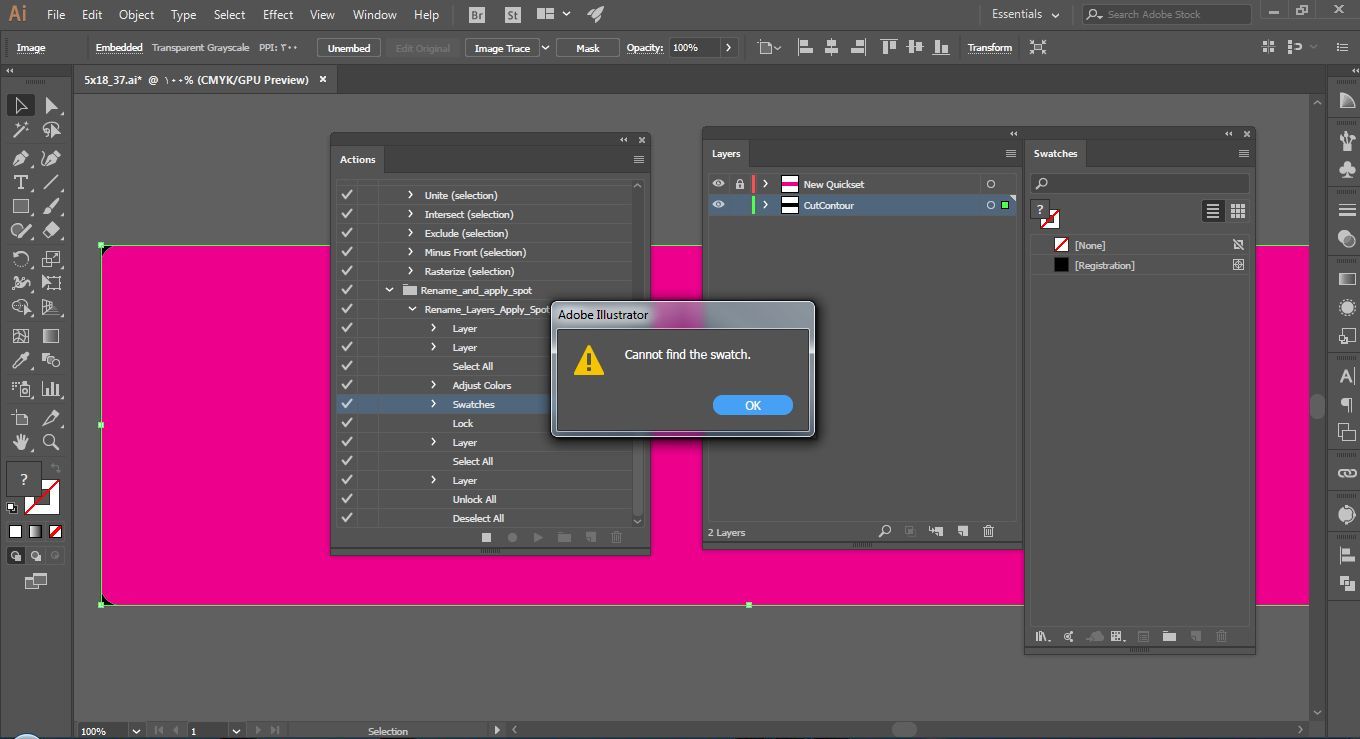The image size is (1360, 739).
Task: Select the Gradient tool
Action: (x=51, y=336)
